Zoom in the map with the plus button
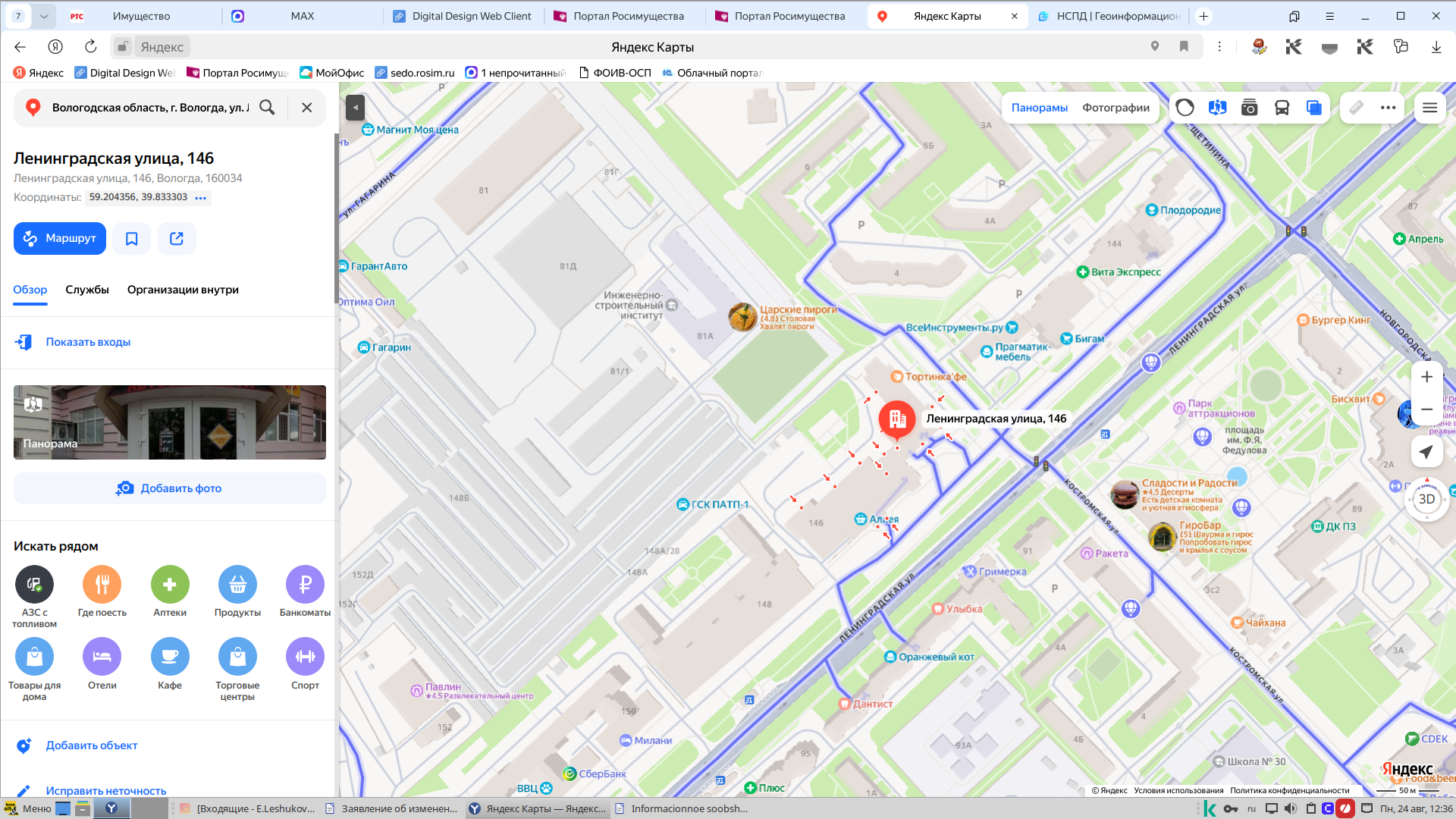The height and width of the screenshot is (819, 1456). (1426, 377)
